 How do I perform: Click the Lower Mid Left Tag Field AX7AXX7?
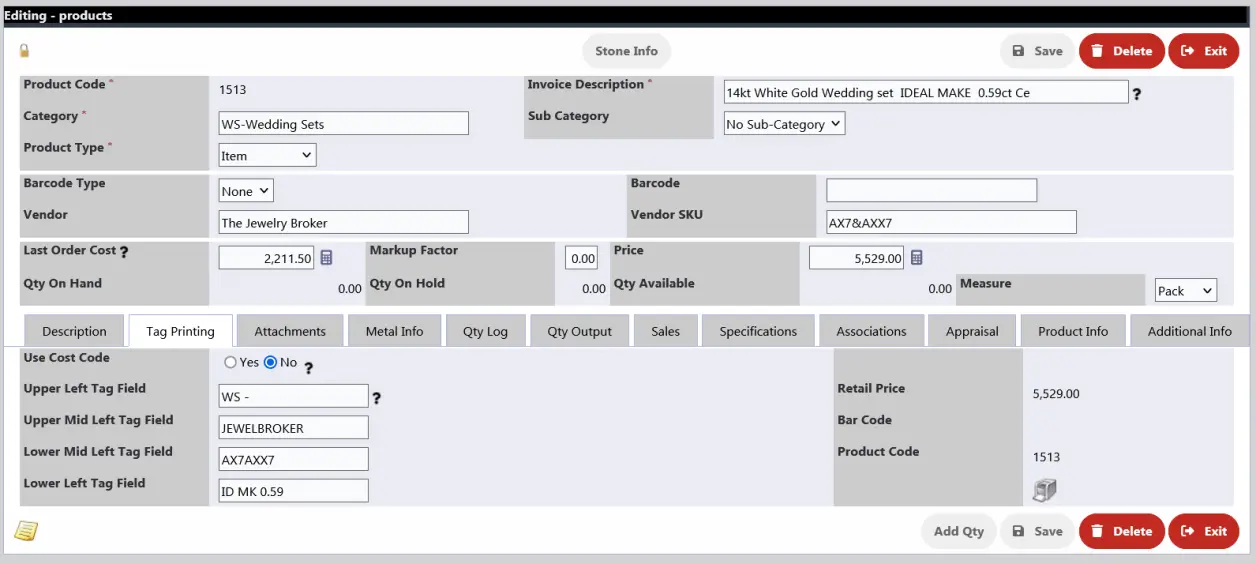tap(294, 459)
